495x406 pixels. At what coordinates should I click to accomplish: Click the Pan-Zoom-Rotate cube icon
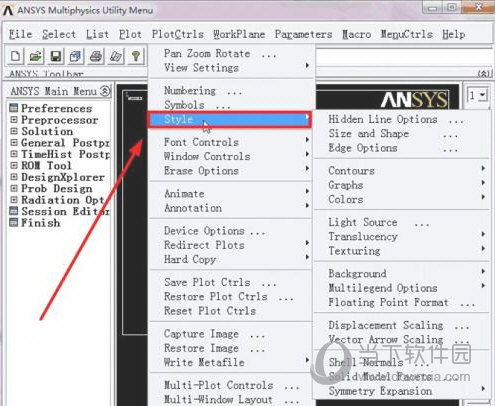coord(75,56)
